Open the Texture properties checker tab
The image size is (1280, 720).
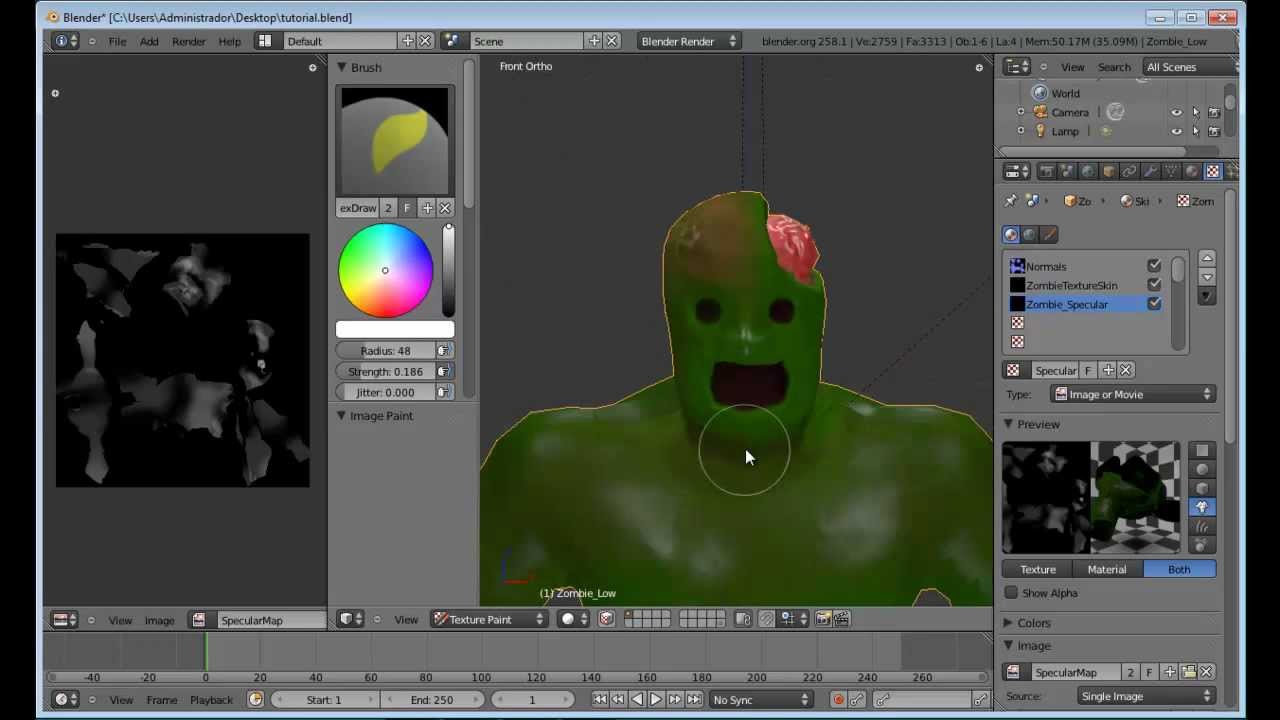1213,172
